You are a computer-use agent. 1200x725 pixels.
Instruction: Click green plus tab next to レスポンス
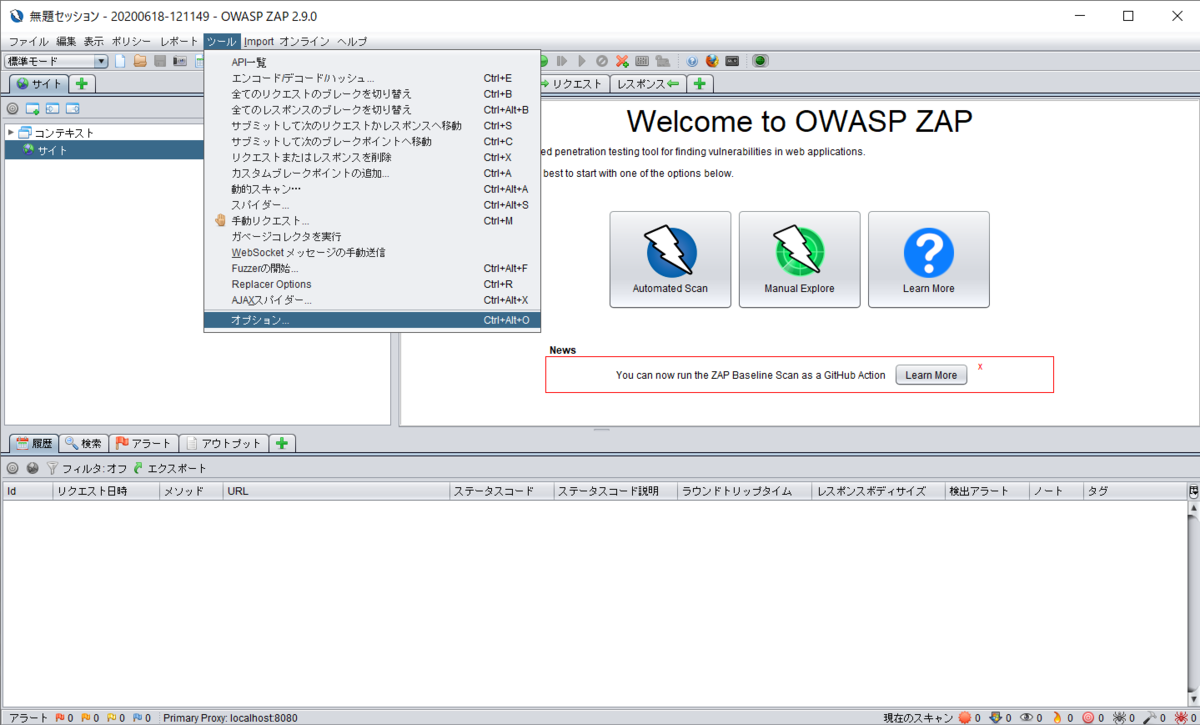click(x=700, y=84)
